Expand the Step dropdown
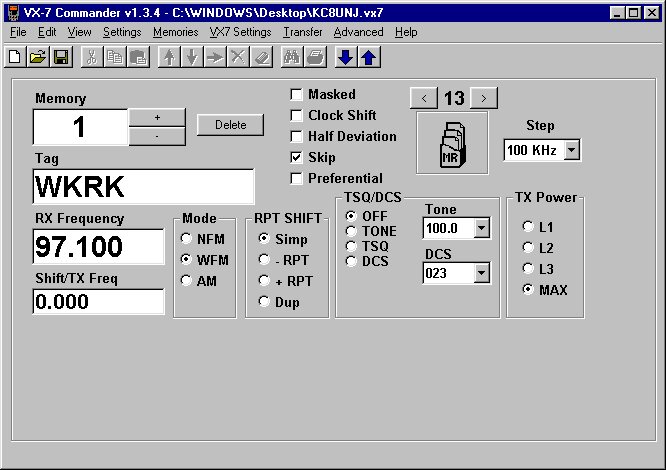 click(x=572, y=150)
